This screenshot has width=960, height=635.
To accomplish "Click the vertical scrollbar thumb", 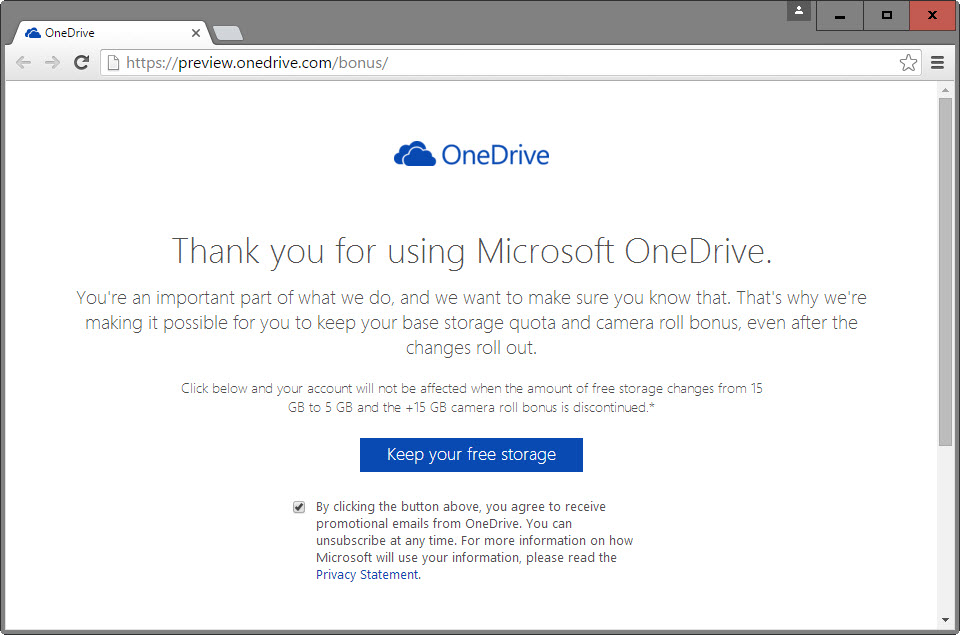I will 945,272.
